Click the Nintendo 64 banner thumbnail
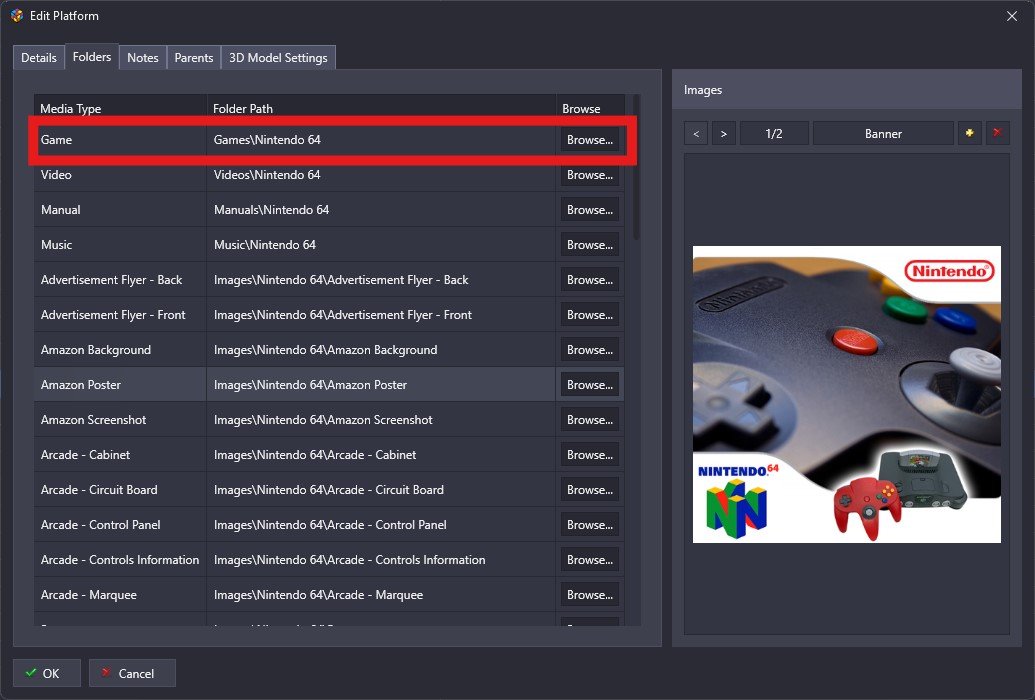This screenshot has height=700, width=1035. tap(846, 392)
